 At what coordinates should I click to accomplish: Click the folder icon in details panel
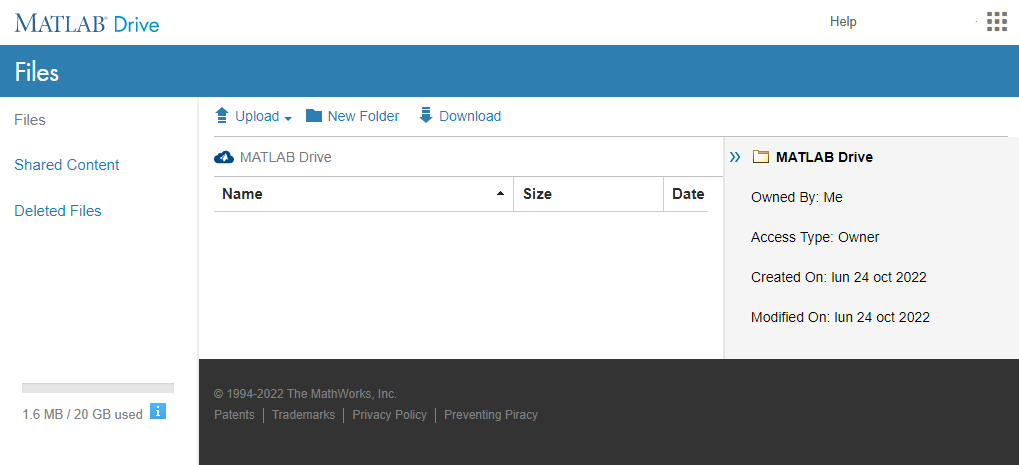point(761,157)
